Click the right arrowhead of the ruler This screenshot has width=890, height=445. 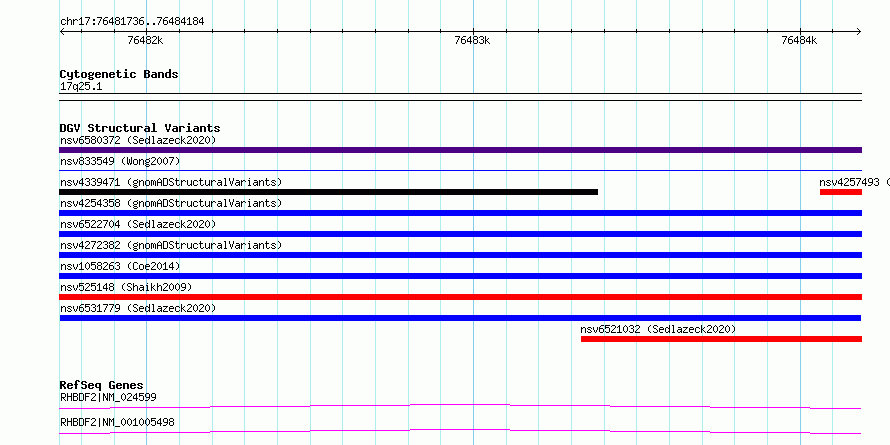coord(859,32)
